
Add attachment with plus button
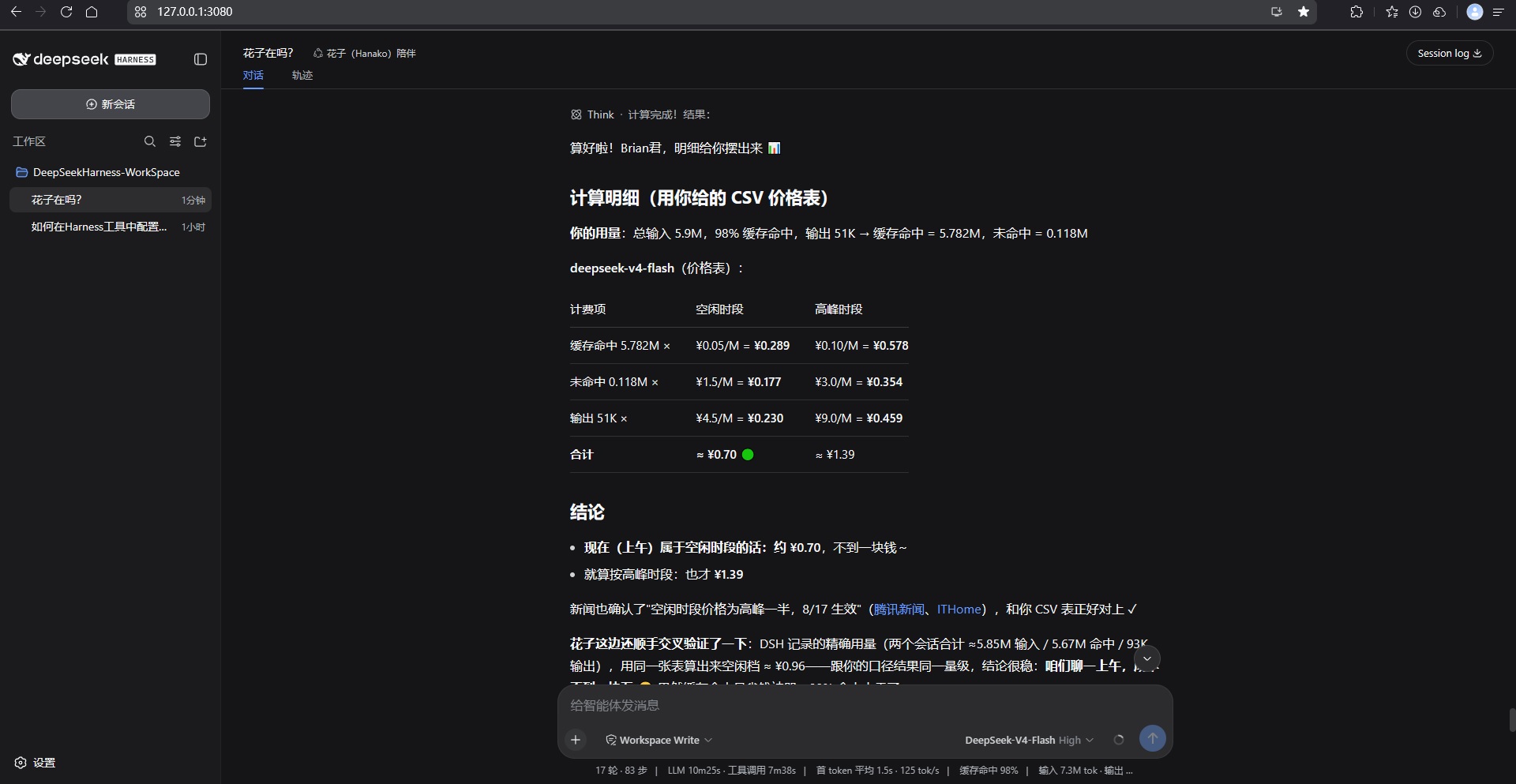click(576, 740)
